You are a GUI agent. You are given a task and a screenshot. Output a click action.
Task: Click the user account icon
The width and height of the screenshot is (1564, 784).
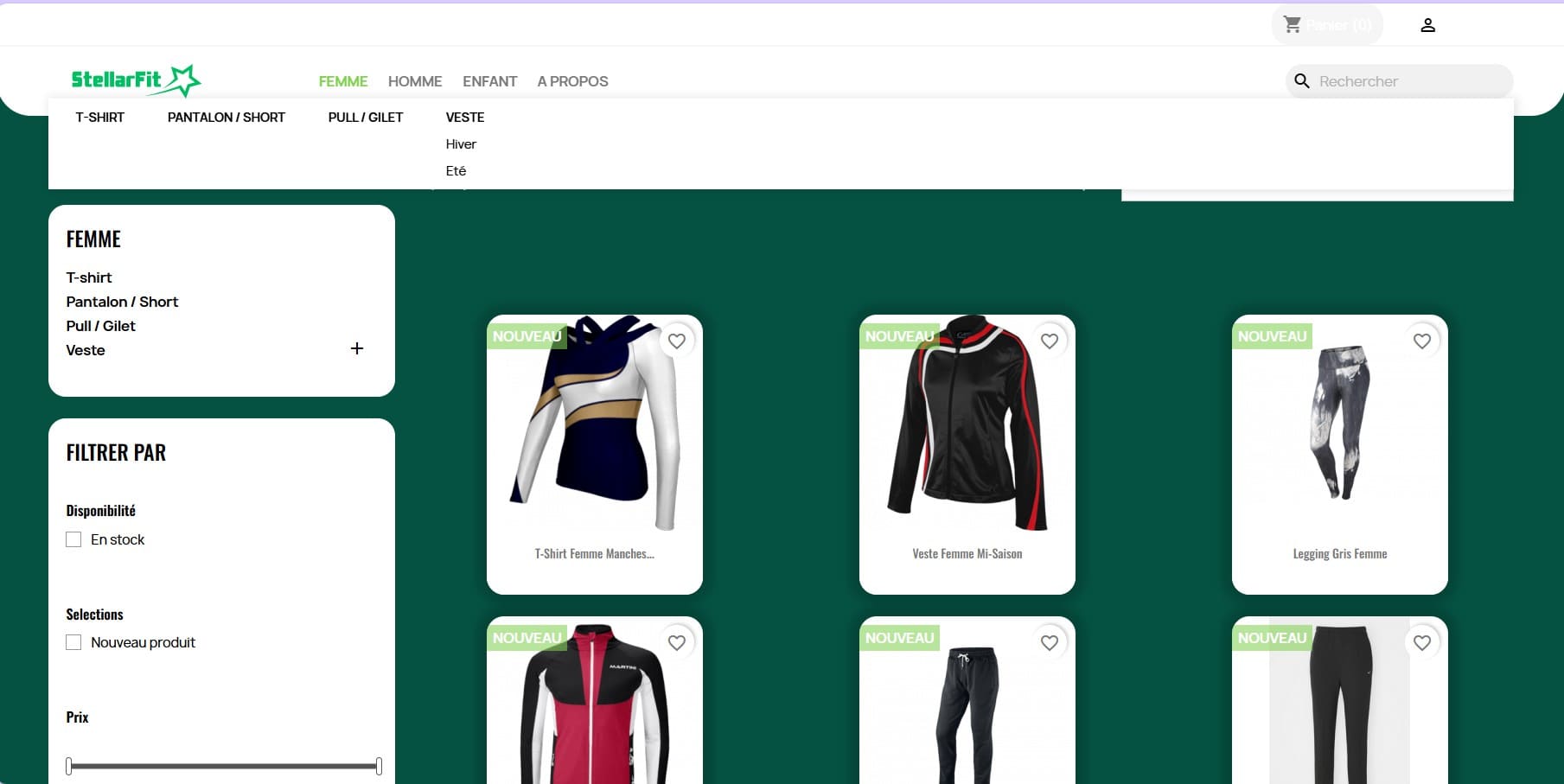(1427, 25)
